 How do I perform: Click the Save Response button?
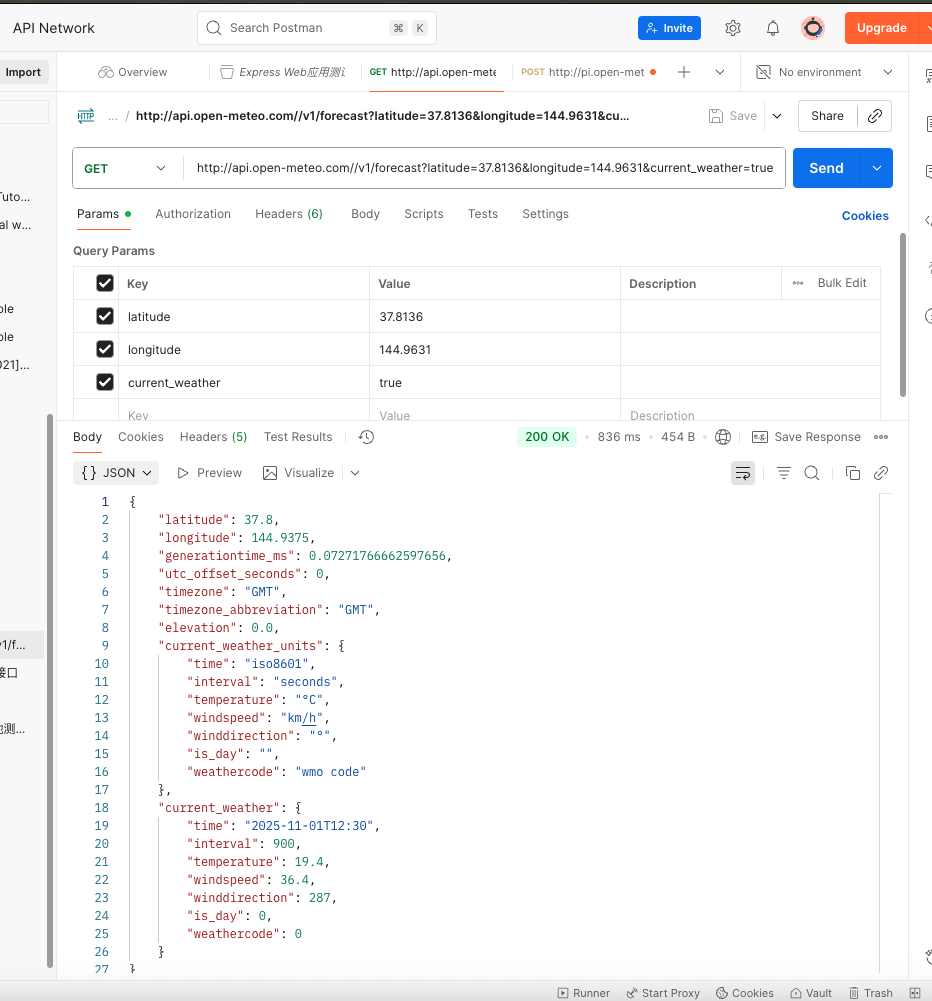pyautogui.click(x=806, y=437)
